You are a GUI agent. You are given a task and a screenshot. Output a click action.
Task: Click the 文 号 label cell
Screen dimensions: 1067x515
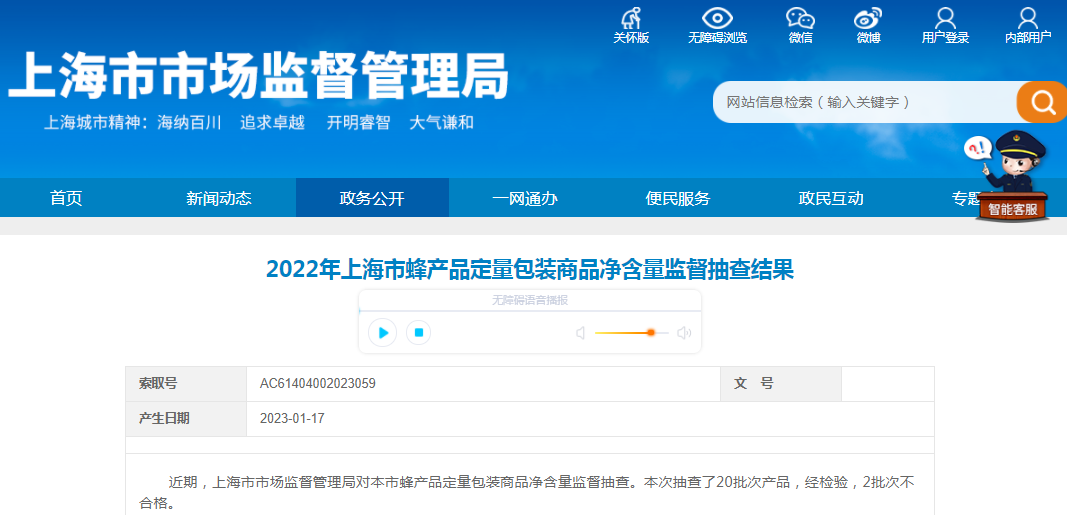tap(781, 384)
